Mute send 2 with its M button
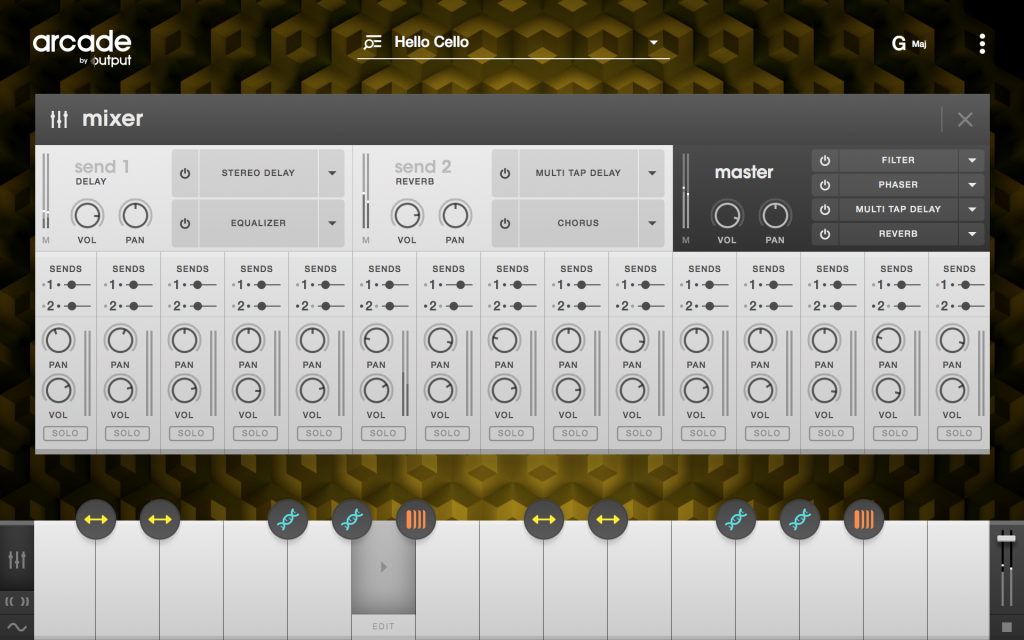The image size is (1024, 640). click(x=366, y=240)
